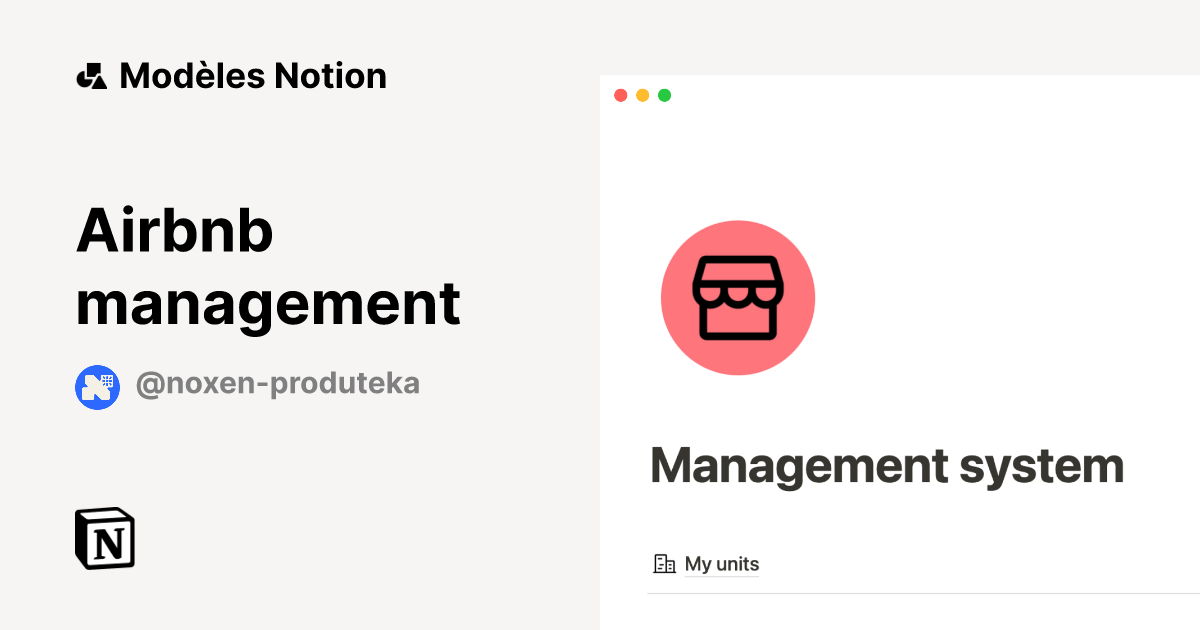Select the white Notion glyph inside the blue avatar

click(97, 386)
